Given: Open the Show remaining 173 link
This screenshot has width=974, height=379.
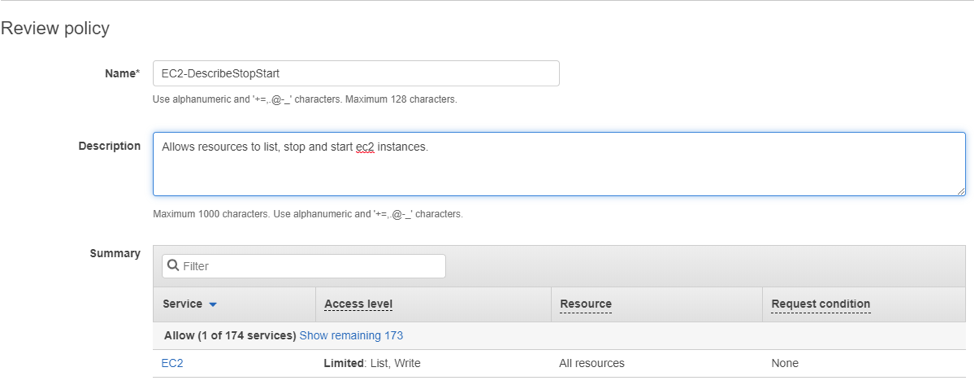Looking at the screenshot, I should [x=351, y=336].
